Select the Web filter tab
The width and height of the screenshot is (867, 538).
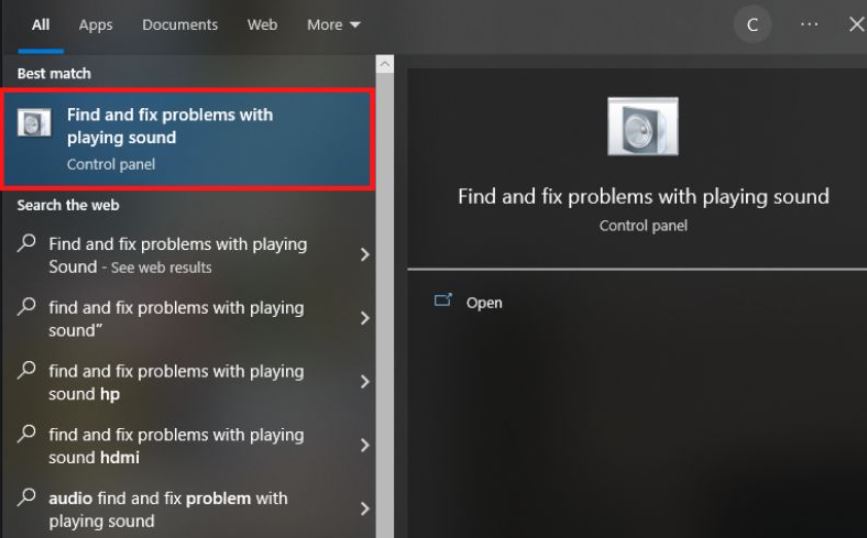click(x=262, y=25)
